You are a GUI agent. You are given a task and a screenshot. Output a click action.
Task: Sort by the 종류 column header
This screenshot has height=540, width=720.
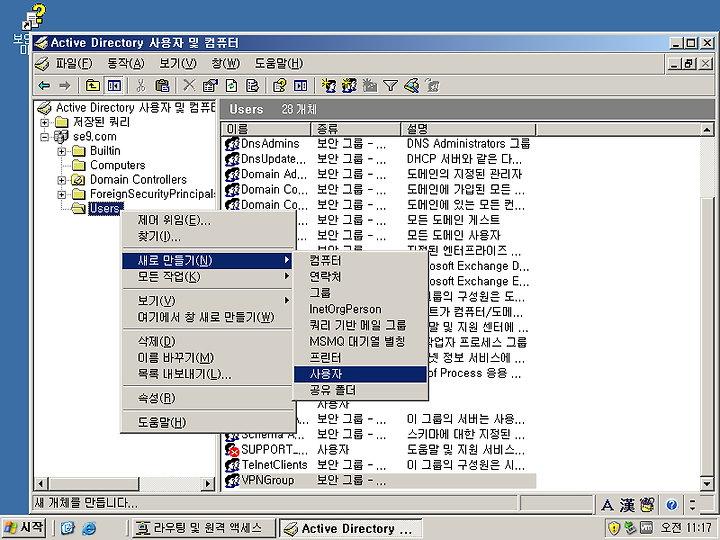356,129
